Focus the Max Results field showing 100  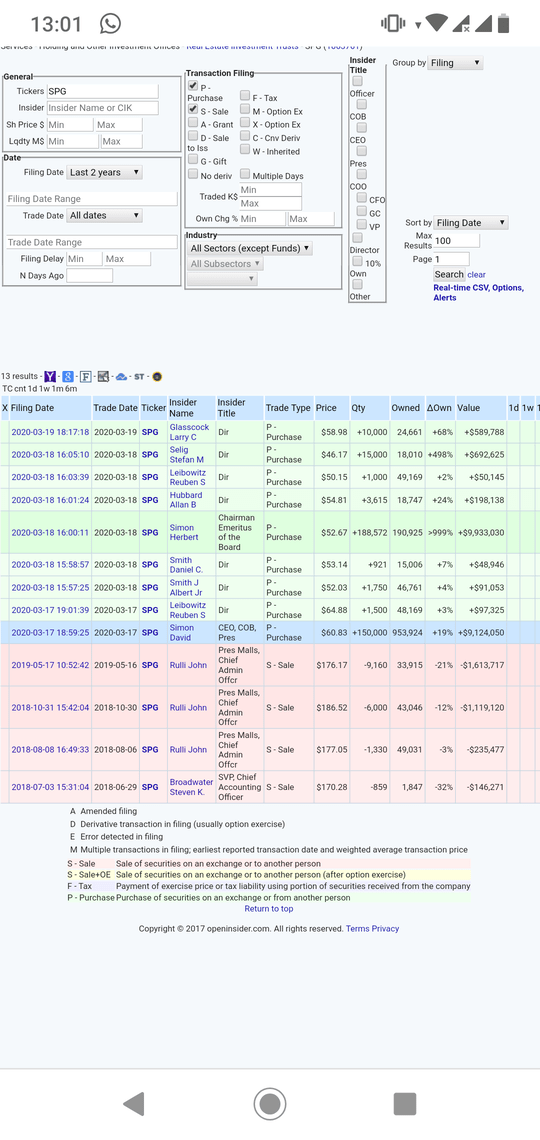[x=457, y=240]
